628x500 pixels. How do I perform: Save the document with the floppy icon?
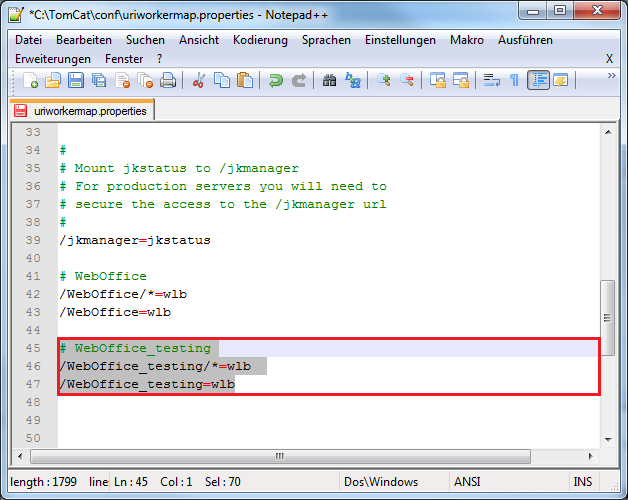(x=76, y=80)
